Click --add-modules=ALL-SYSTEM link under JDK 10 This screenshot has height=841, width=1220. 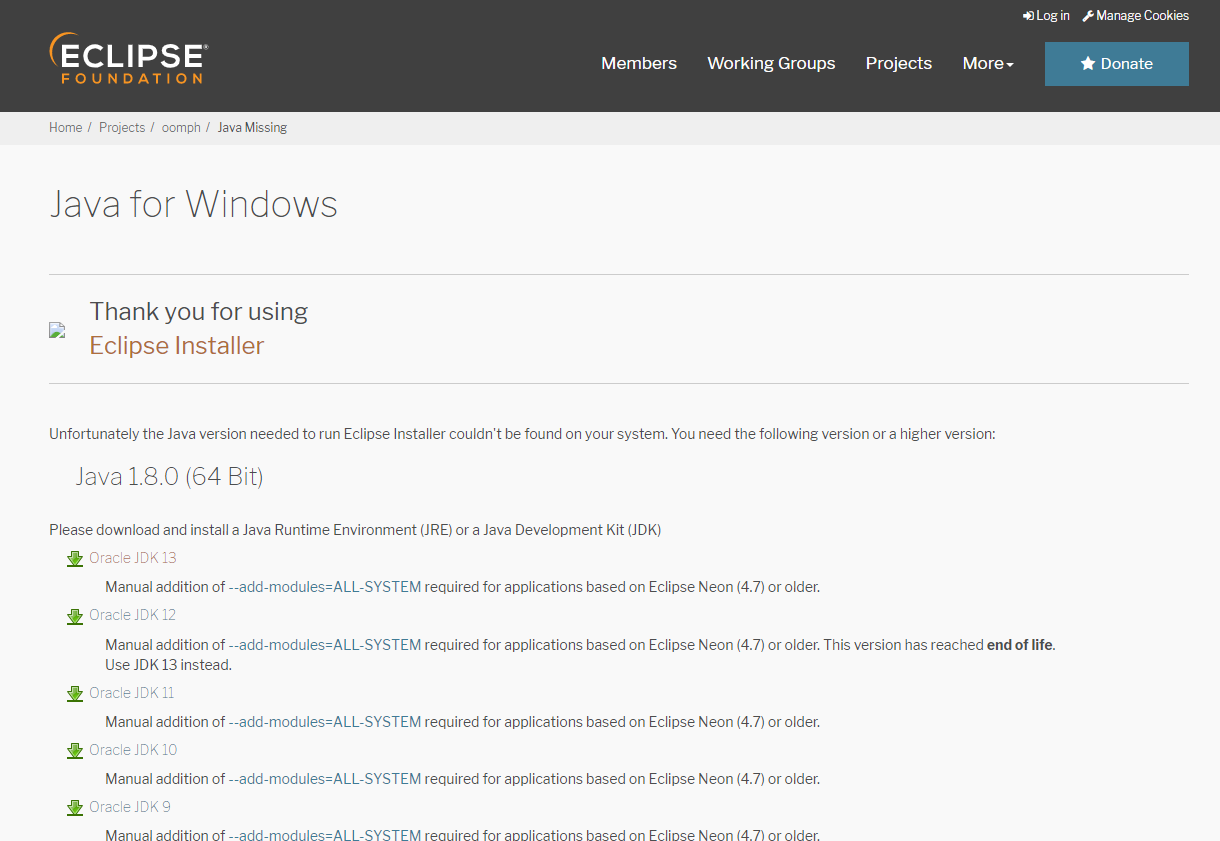[x=325, y=779]
